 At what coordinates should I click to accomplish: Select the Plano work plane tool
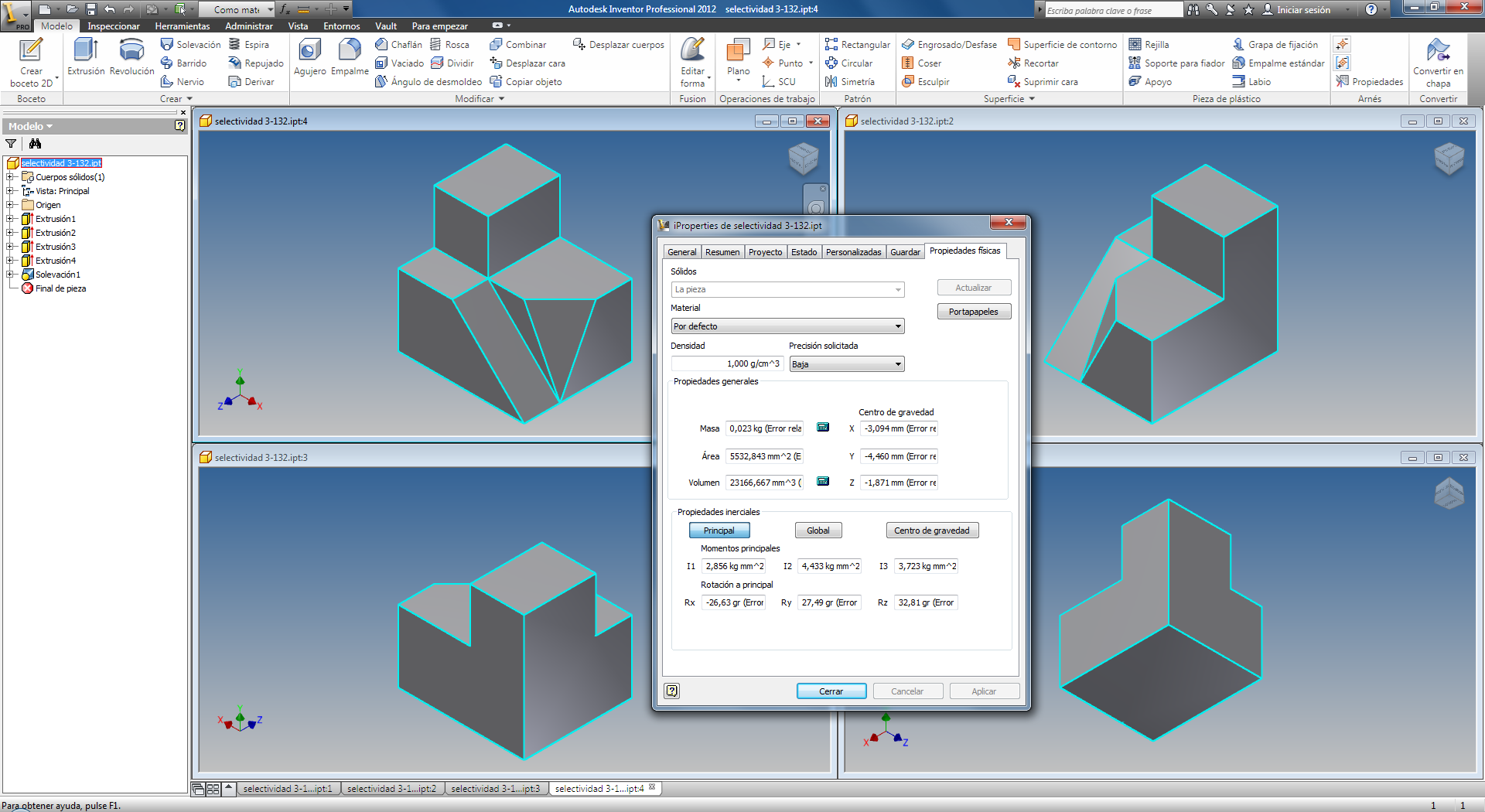[x=738, y=59]
